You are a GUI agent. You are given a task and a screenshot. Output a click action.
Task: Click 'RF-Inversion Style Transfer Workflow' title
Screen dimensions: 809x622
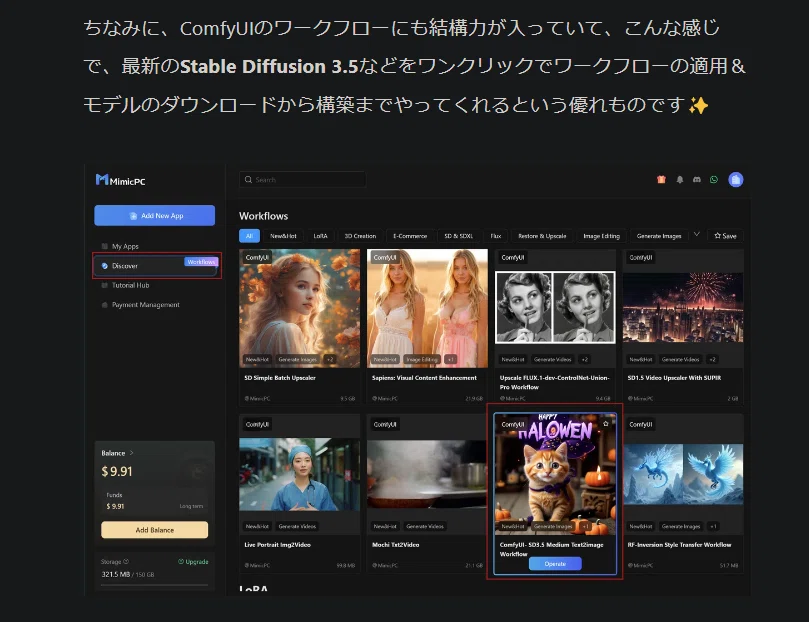[679, 545]
